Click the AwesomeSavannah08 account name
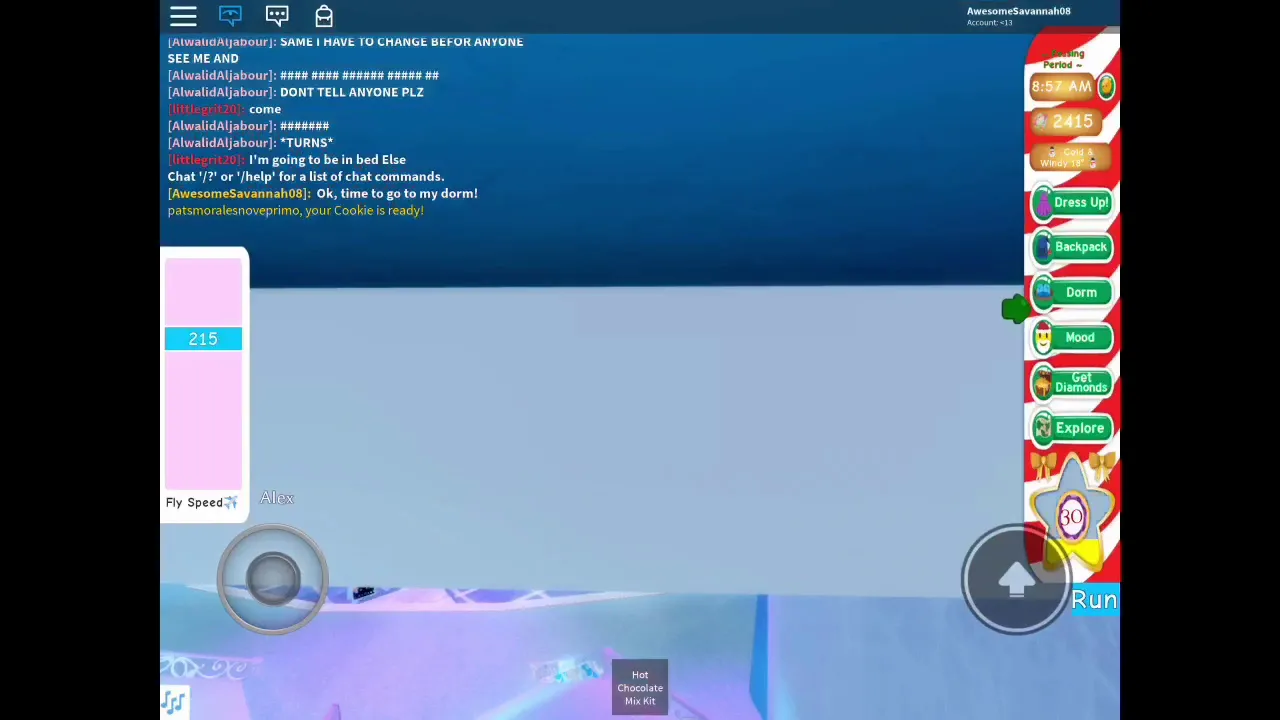Screen dimensions: 1280x720 click(x=1018, y=11)
